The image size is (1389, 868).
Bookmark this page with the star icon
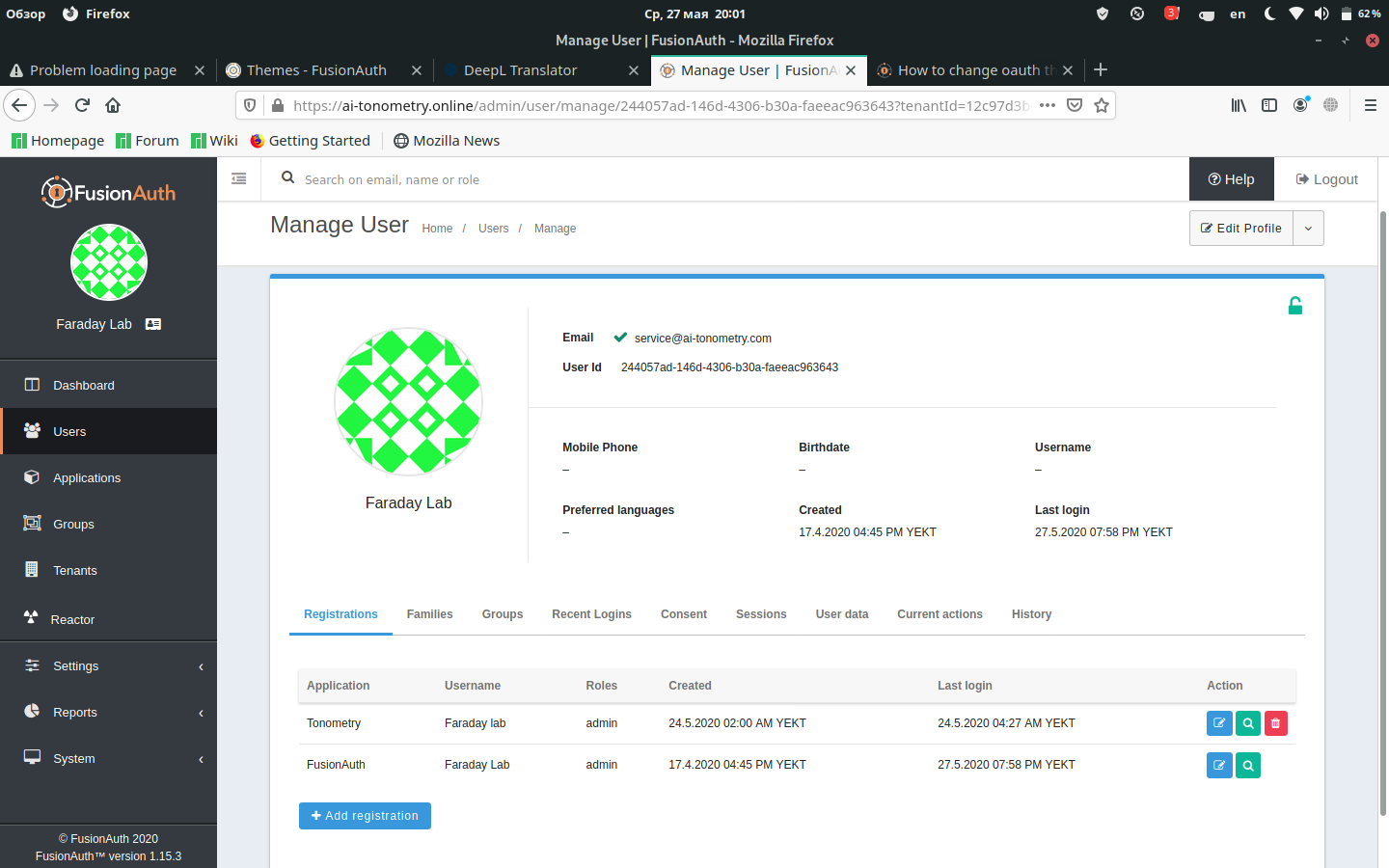tap(1102, 105)
